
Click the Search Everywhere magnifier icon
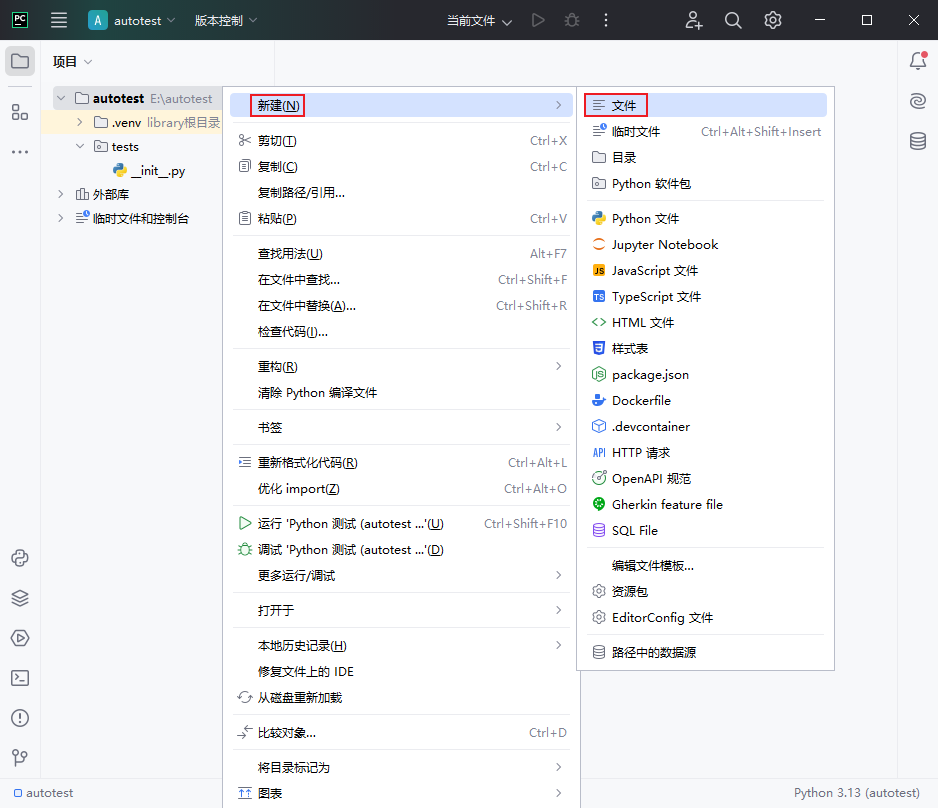733,20
